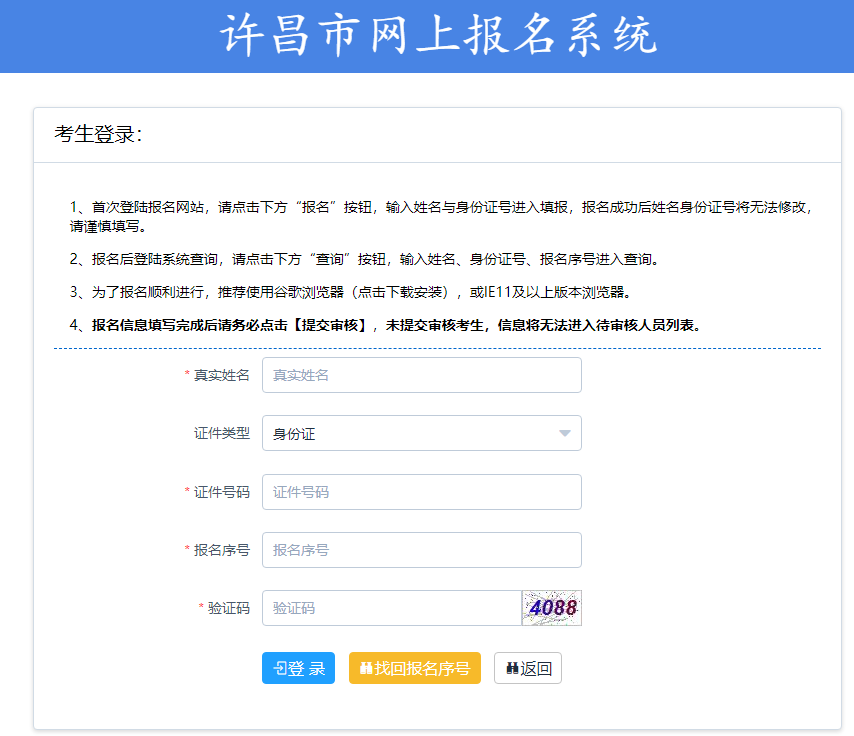Focus the 真实姓名 input field

pyautogui.click(x=421, y=375)
